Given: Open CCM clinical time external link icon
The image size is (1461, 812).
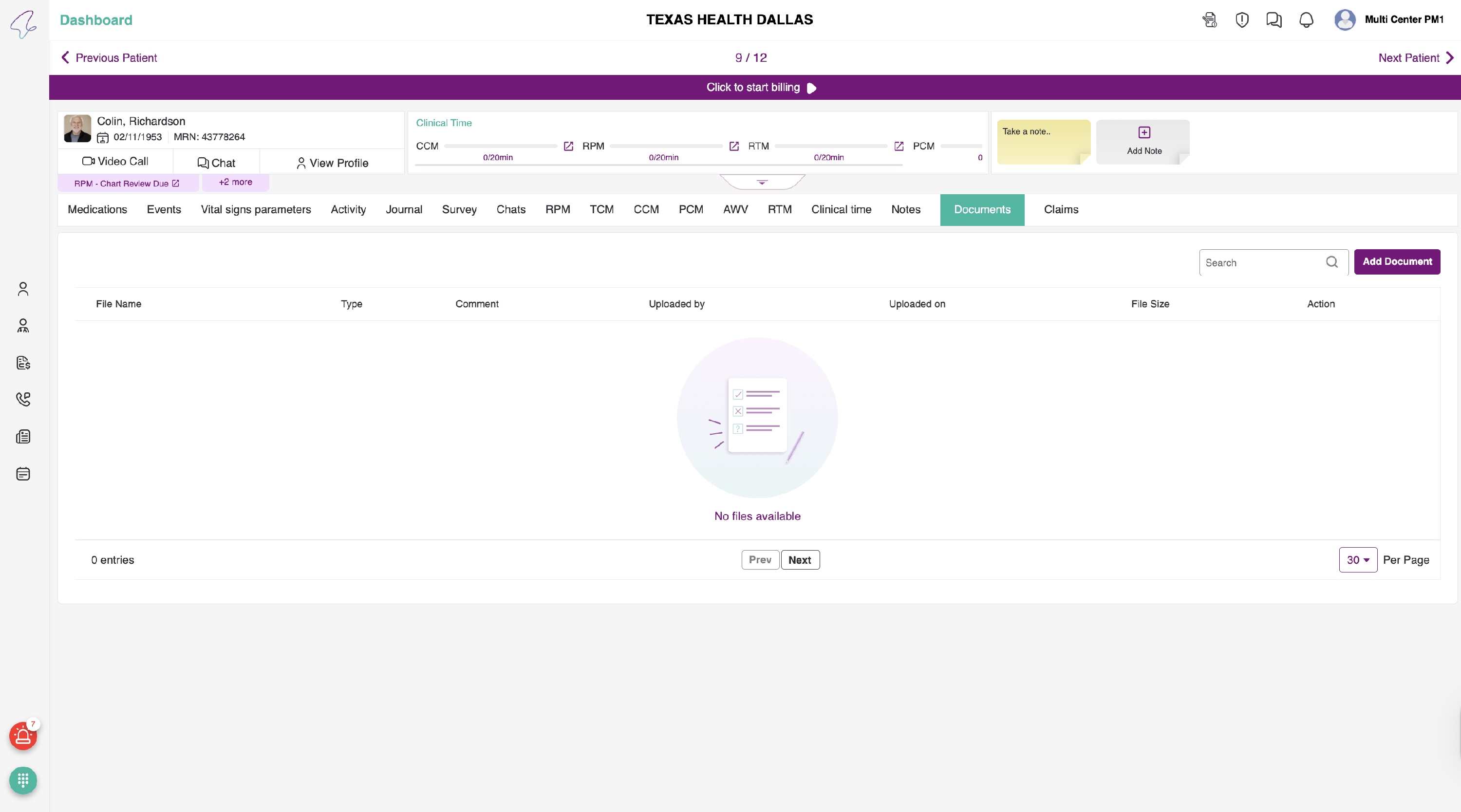Looking at the screenshot, I should point(568,147).
